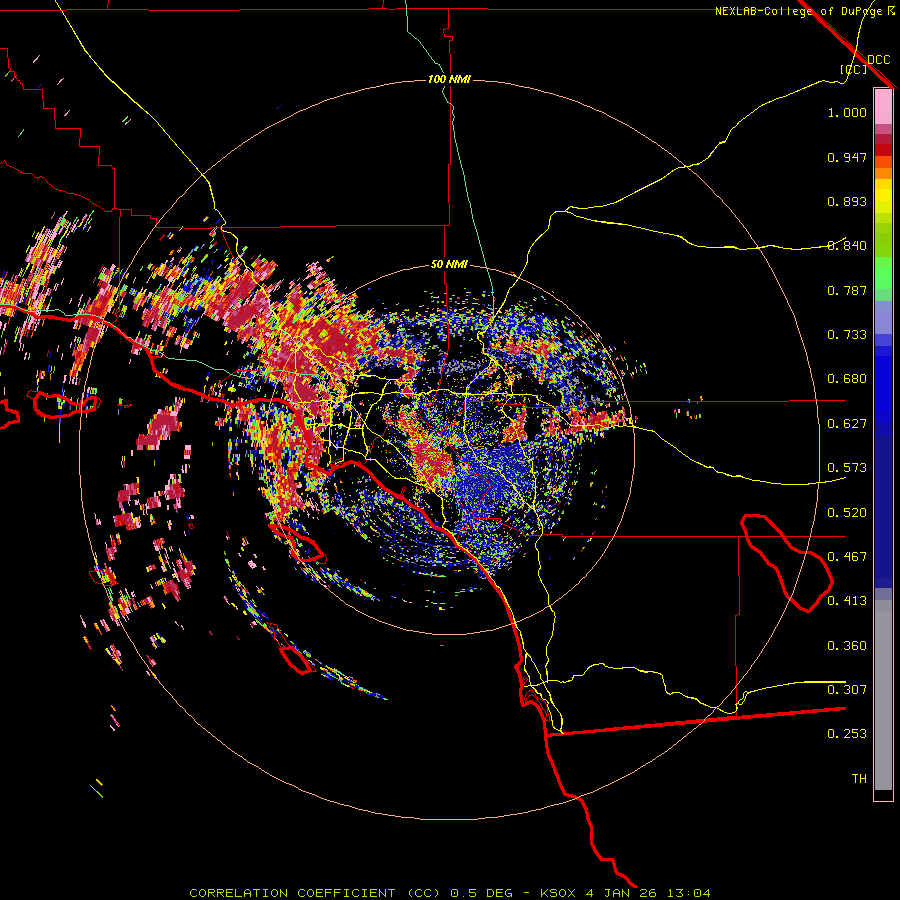Image resolution: width=900 pixels, height=900 pixels.
Task: Select the 0.253 legend value
Action: (847, 734)
